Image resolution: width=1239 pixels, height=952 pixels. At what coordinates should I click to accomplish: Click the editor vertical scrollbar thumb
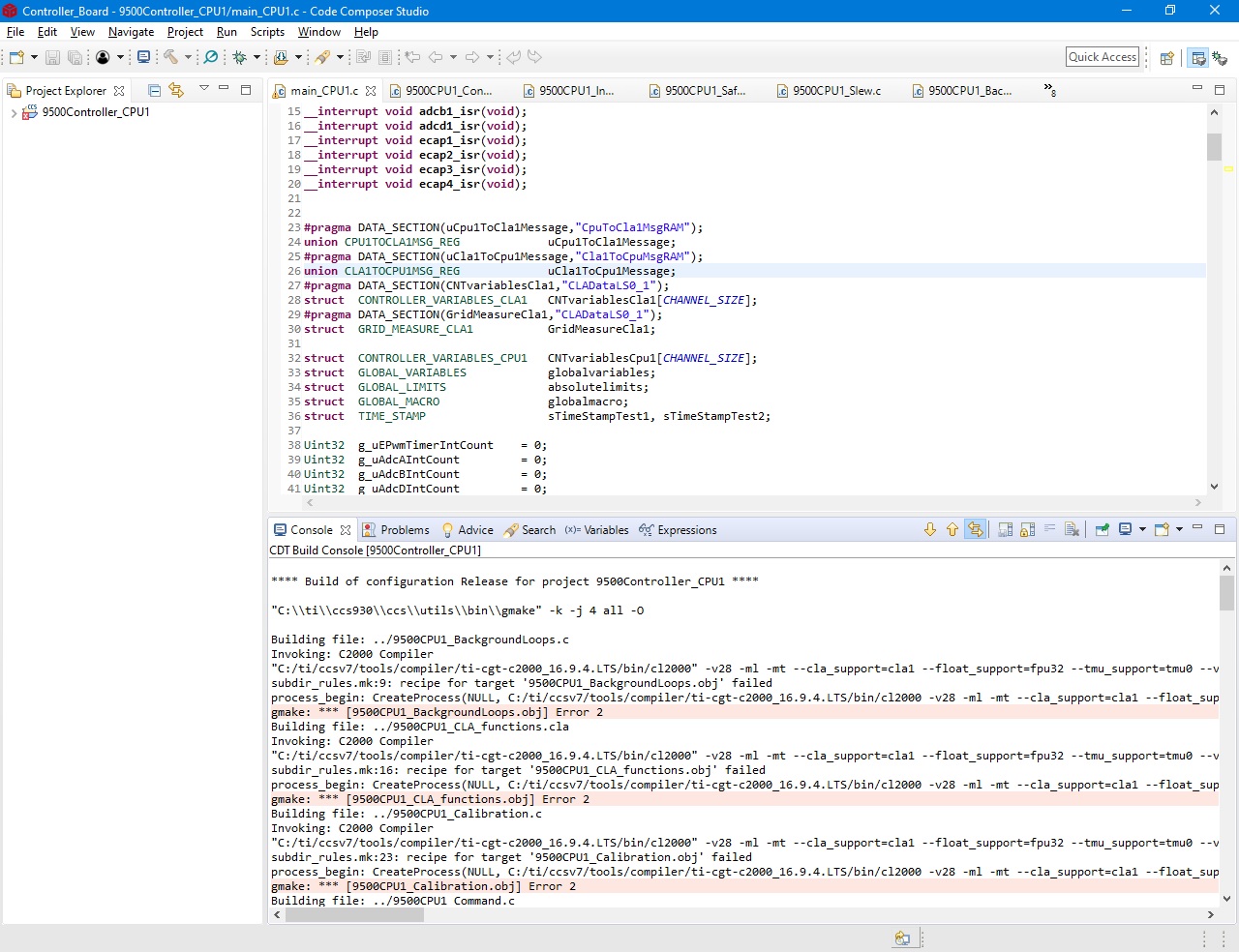[x=1214, y=147]
